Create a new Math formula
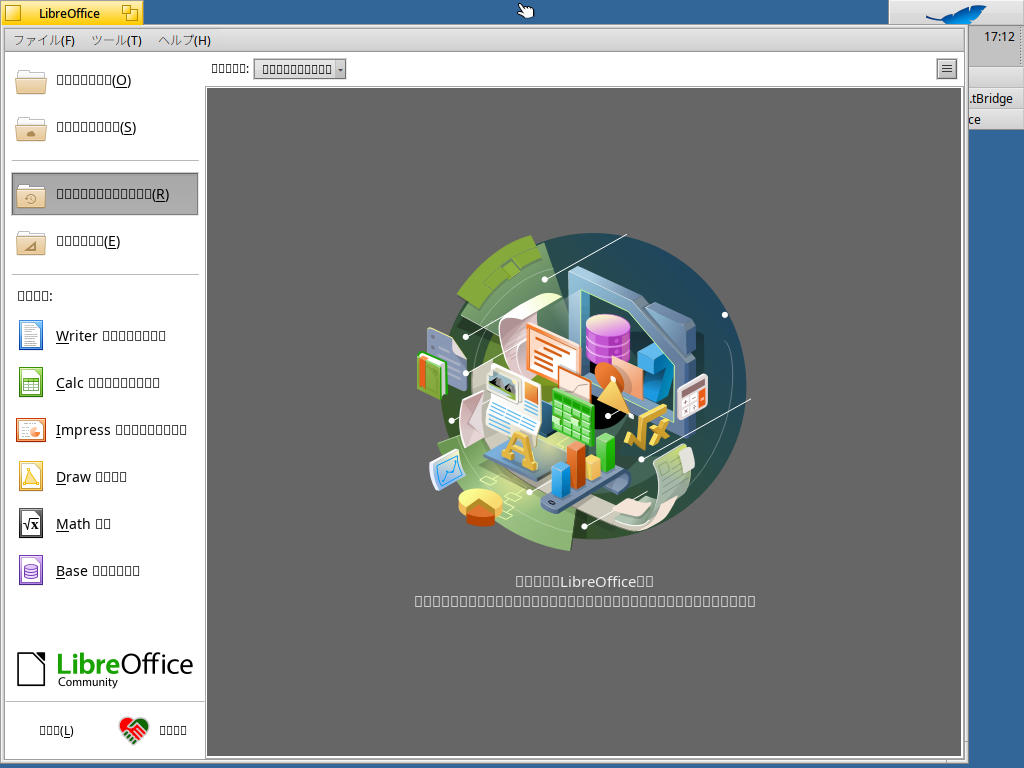Viewport: 1024px width, 768px height. pos(104,524)
